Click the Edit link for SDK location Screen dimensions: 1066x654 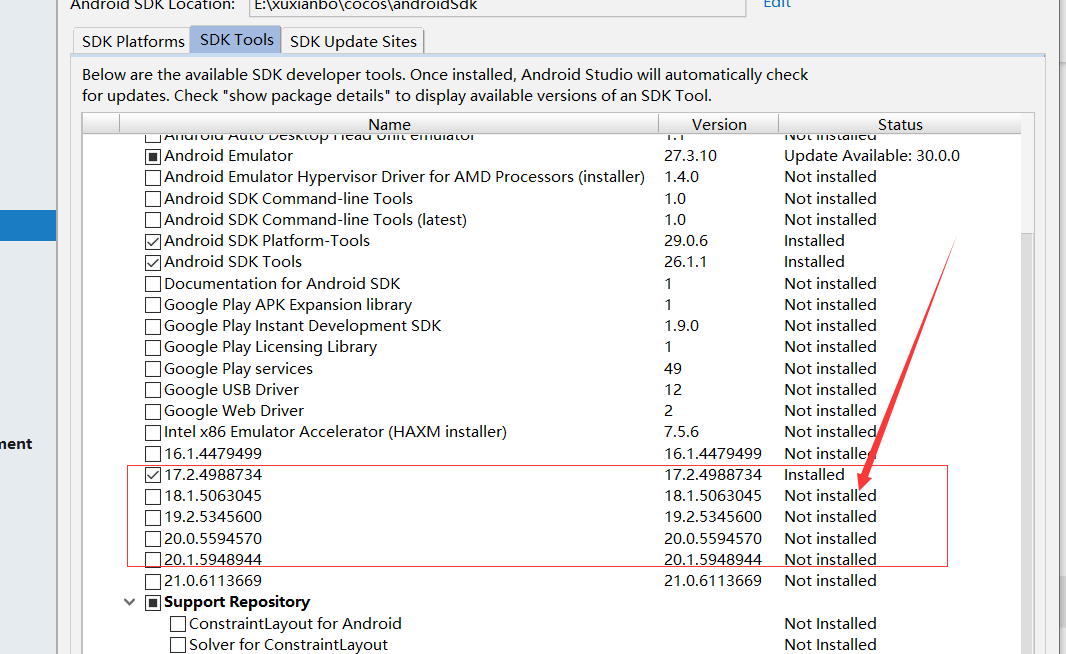pyautogui.click(x=777, y=4)
